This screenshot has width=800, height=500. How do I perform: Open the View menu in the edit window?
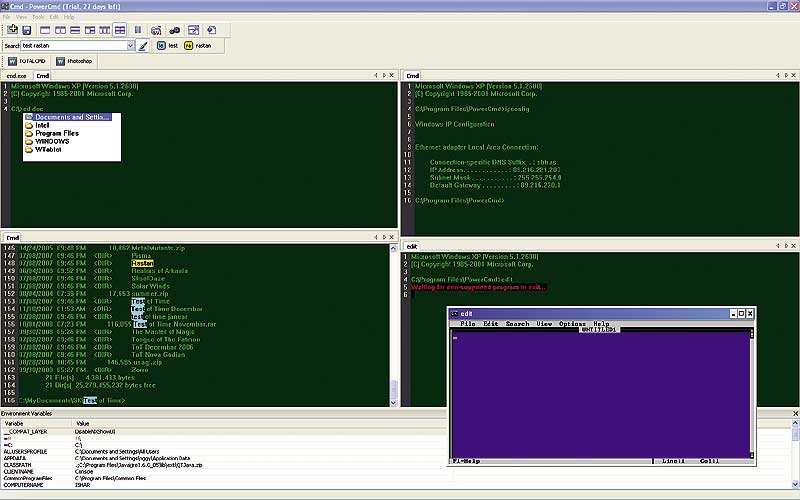coord(544,323)
